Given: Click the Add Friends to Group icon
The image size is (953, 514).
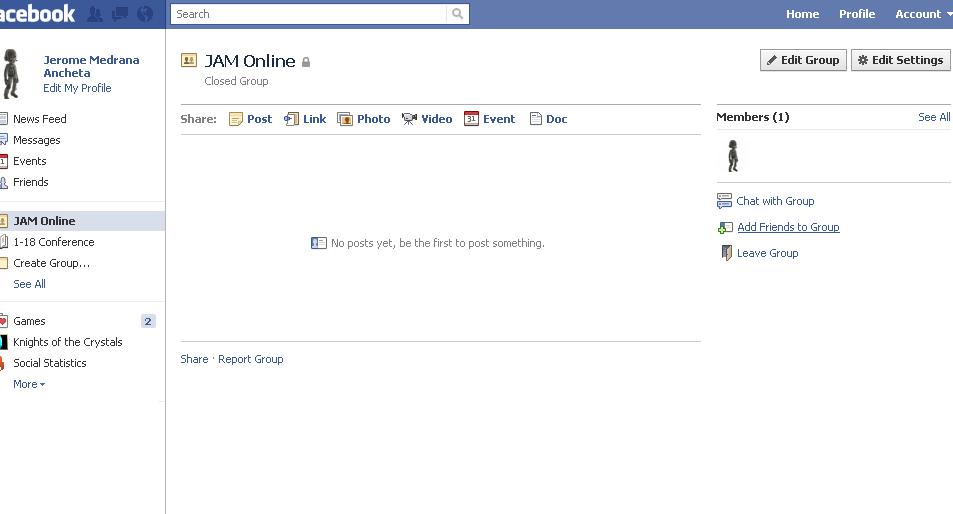Looking at the screenshot, I should tap(725, 227).
